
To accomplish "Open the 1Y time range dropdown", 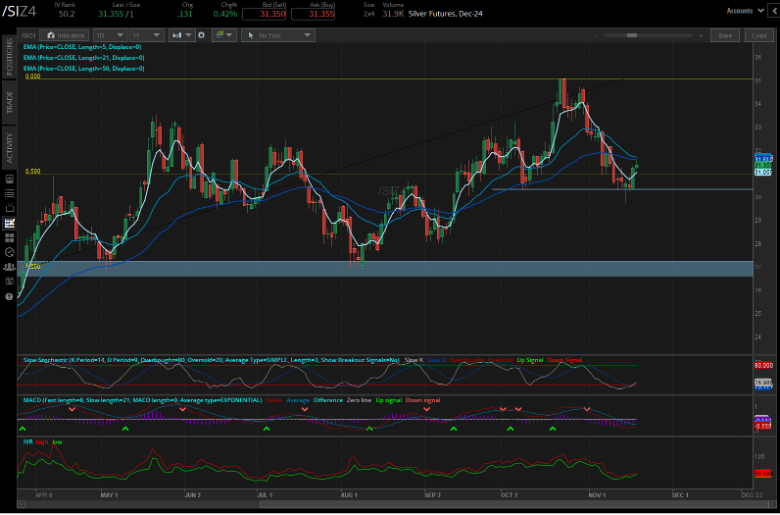I will [x=146, y=35].
